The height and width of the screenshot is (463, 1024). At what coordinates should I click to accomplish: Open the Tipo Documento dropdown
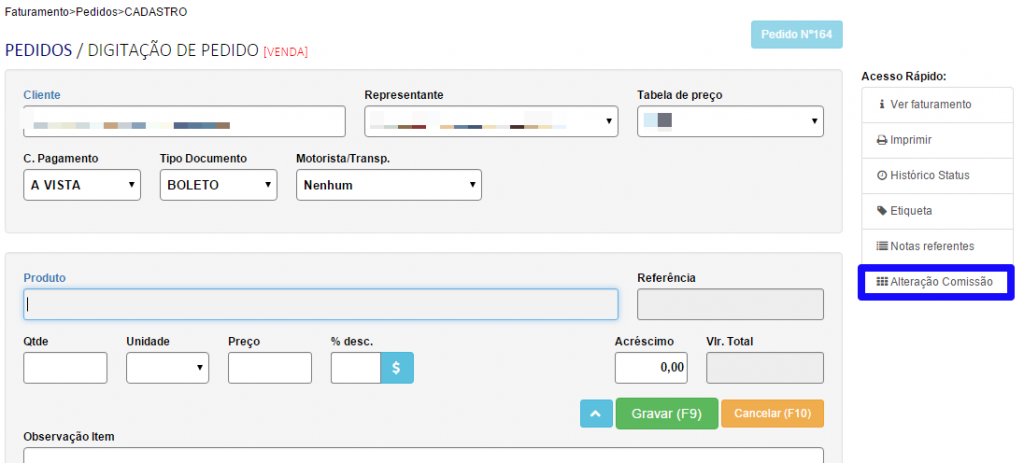[218, 185]
